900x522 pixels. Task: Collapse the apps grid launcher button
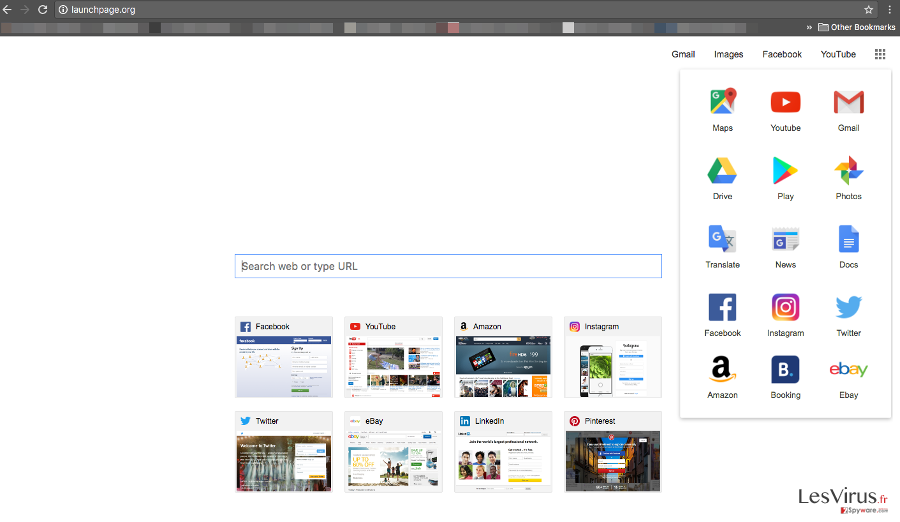[880, 54]
